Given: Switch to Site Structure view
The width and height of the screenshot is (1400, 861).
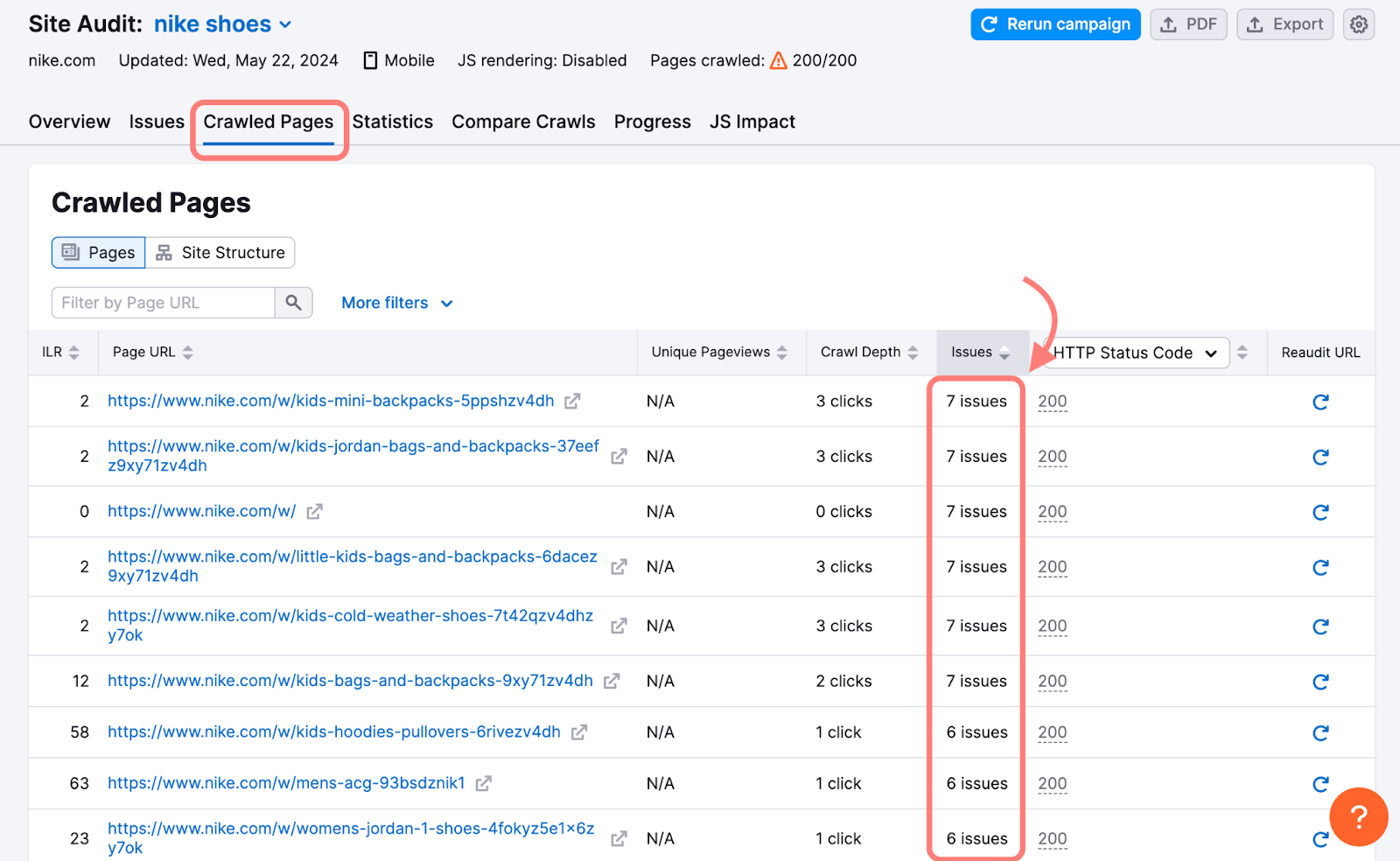Looking at the screenshot, I should [220, 253].
